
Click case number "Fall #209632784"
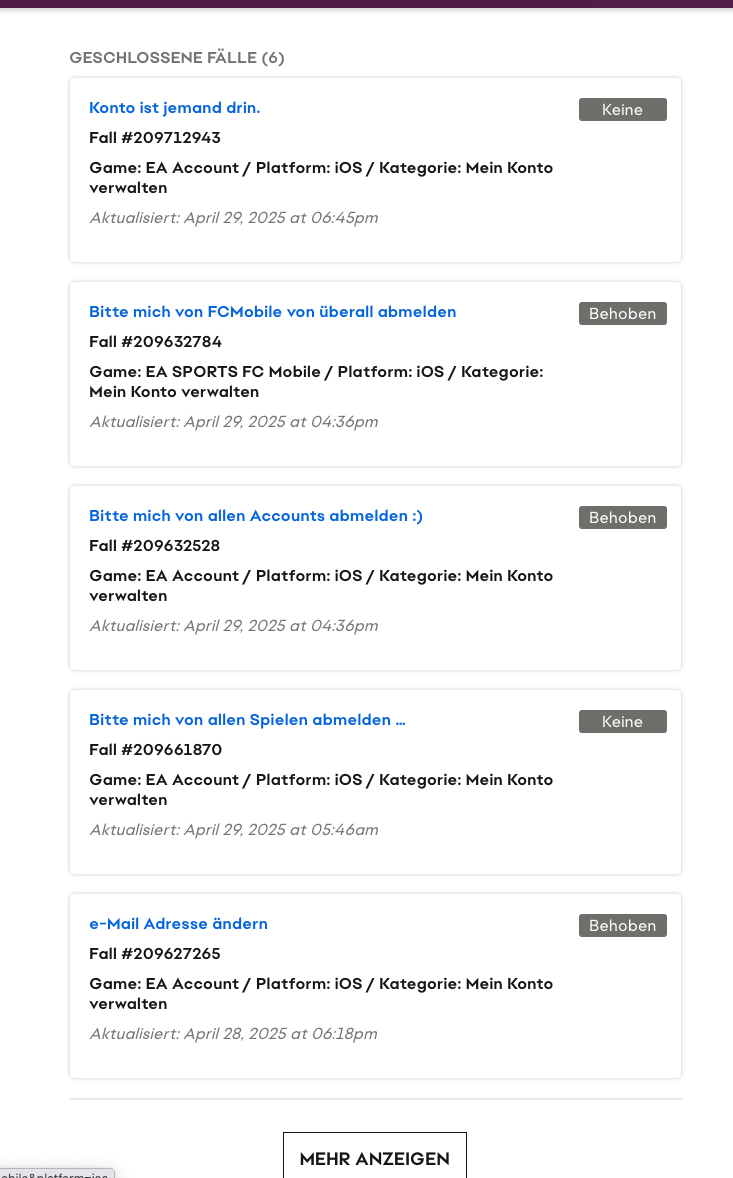[154, 342]
